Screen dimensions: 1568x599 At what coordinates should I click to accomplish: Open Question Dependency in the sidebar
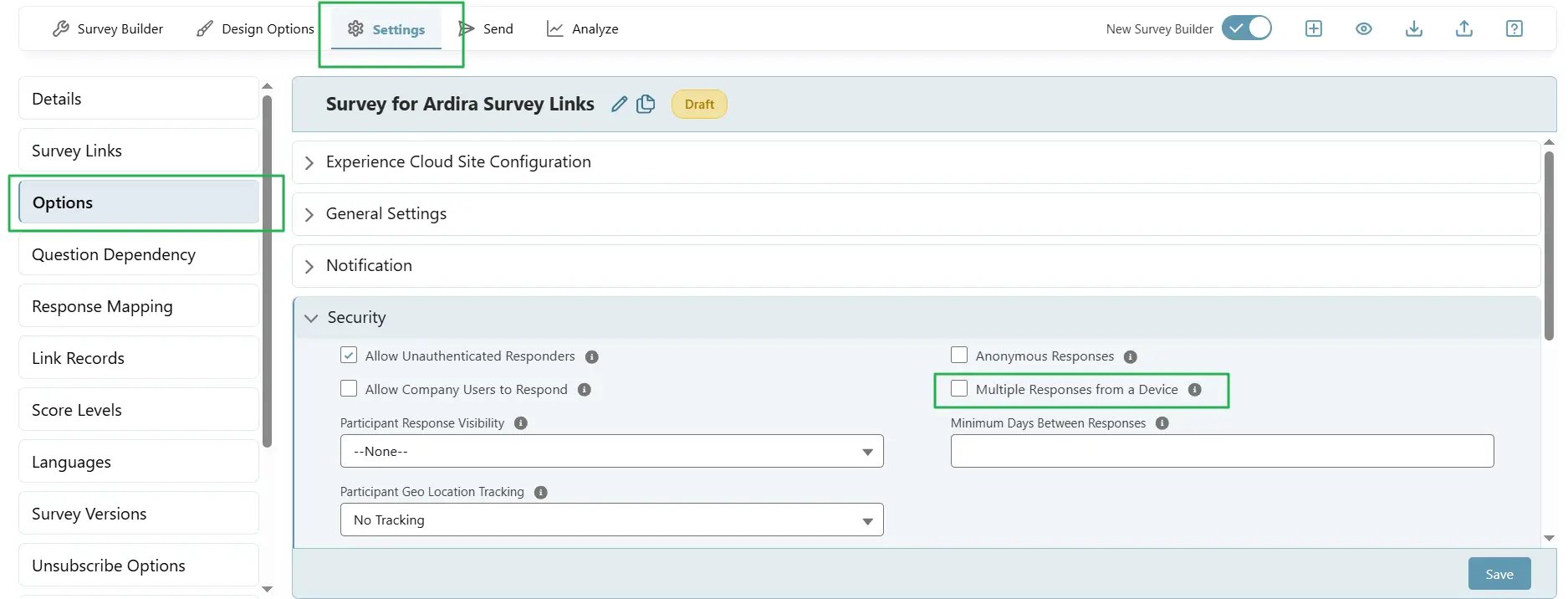(139, 254)
